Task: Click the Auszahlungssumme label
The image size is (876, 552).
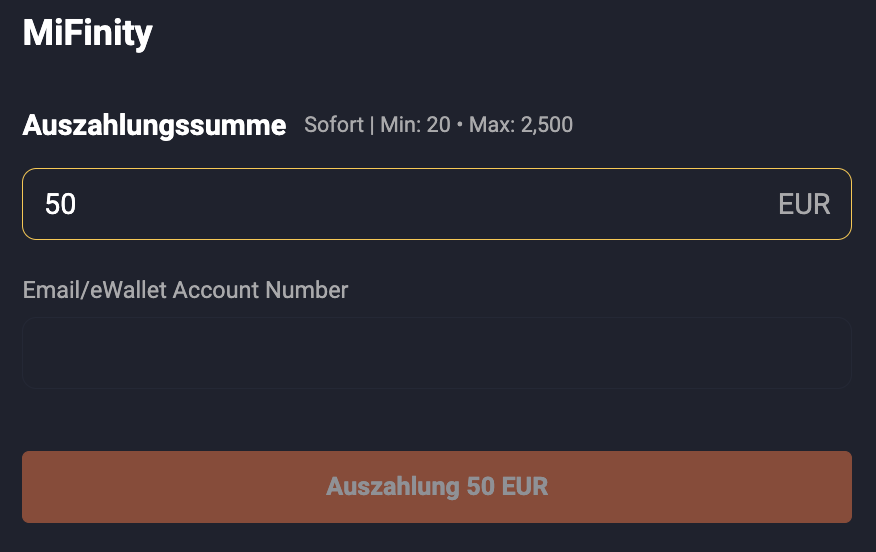Action: [x=154, y=126]
